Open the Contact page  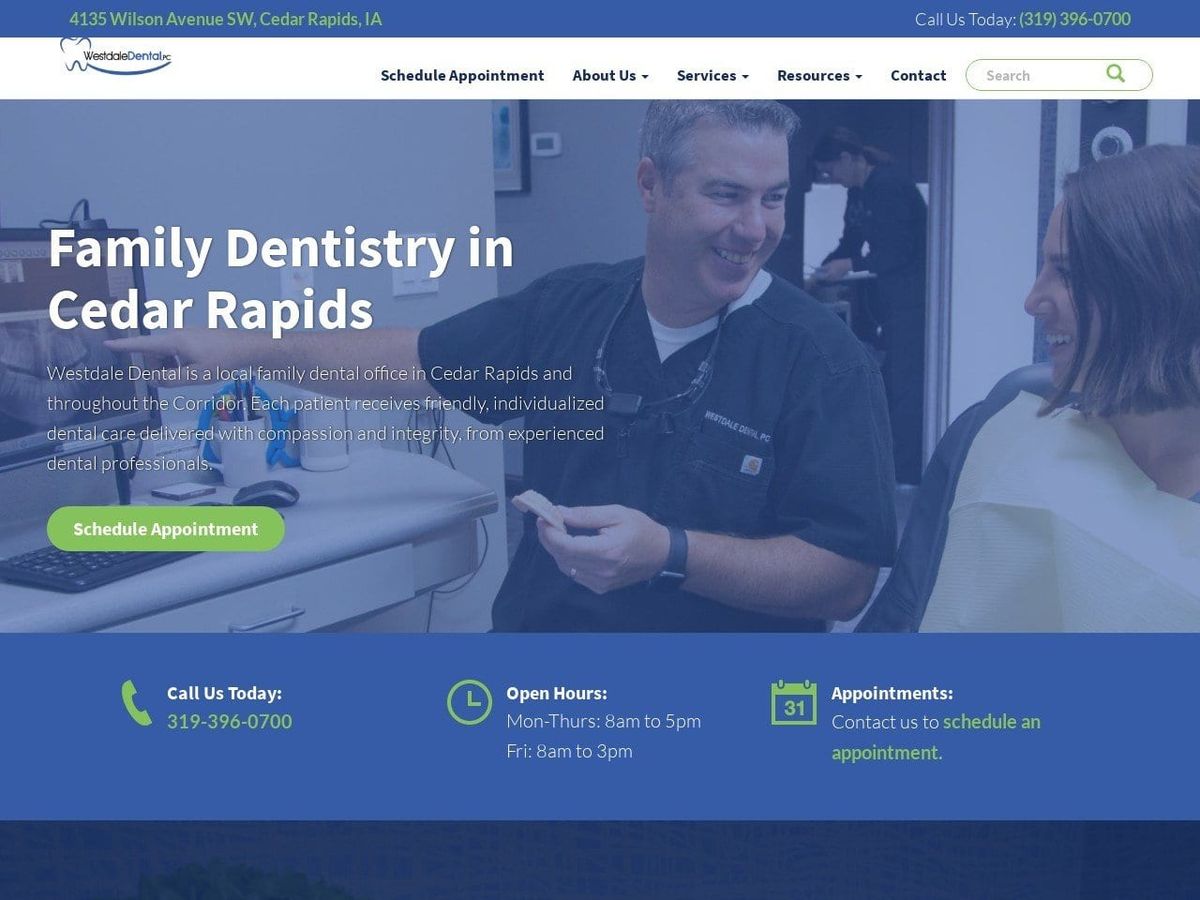(x=918, y=75)
